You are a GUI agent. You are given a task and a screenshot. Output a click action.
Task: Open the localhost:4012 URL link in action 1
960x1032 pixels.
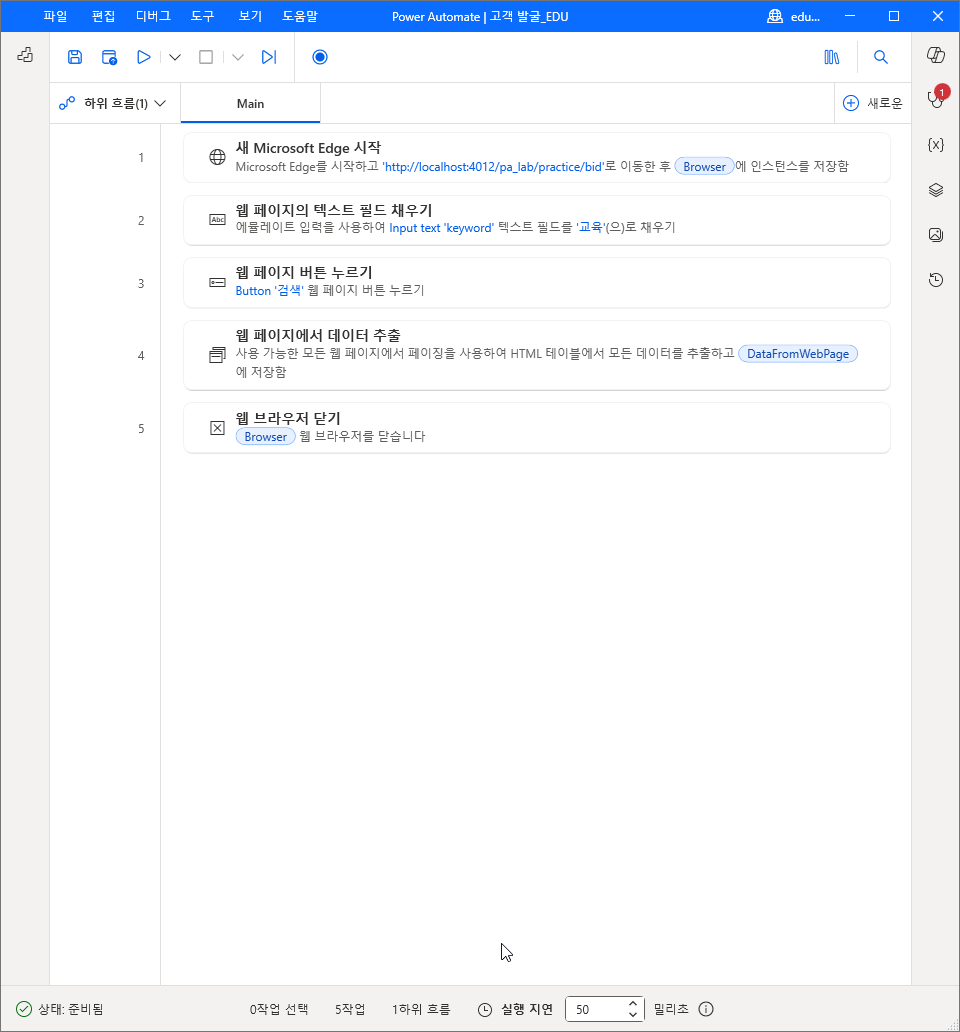pos(493,167)
